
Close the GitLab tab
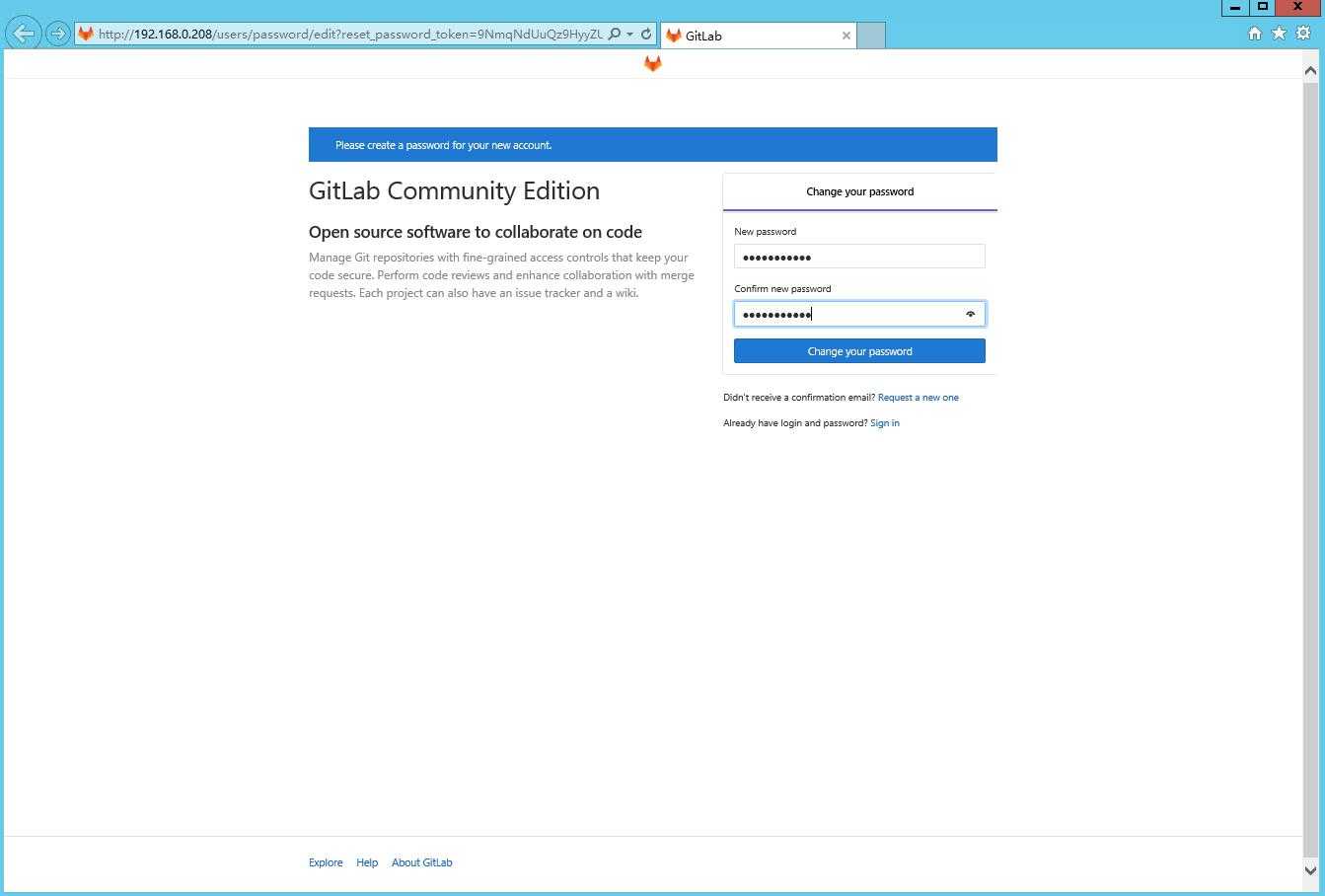click(x=846, y=36)
